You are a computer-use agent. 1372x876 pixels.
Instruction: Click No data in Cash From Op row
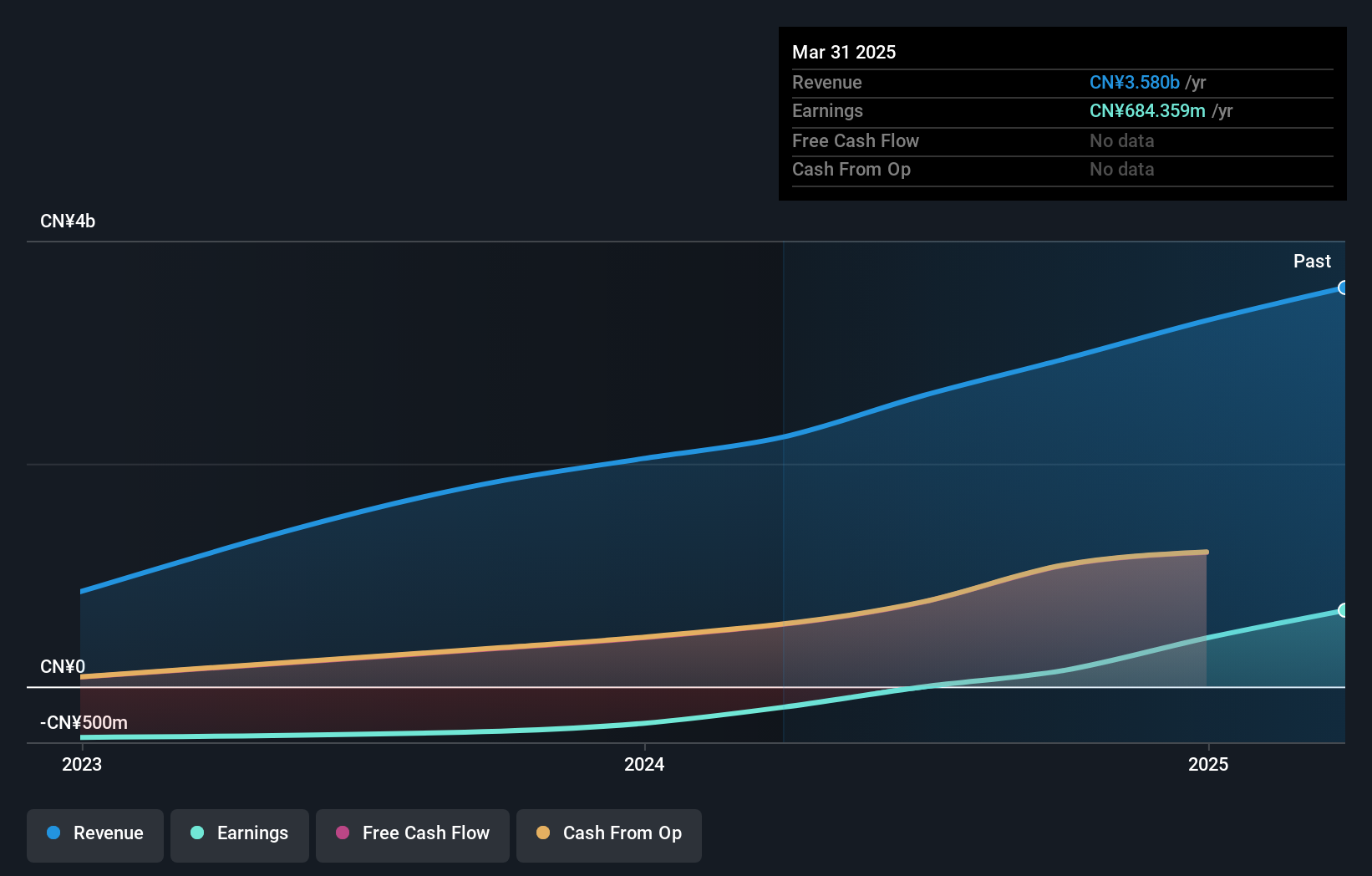1122,170
